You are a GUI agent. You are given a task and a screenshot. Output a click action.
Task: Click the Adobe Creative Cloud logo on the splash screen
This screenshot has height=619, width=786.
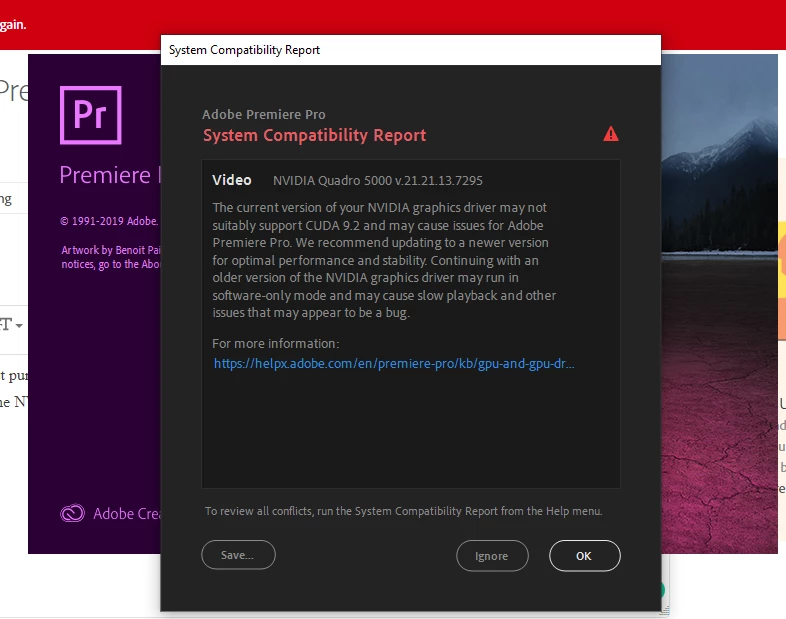tap(72, 513)
